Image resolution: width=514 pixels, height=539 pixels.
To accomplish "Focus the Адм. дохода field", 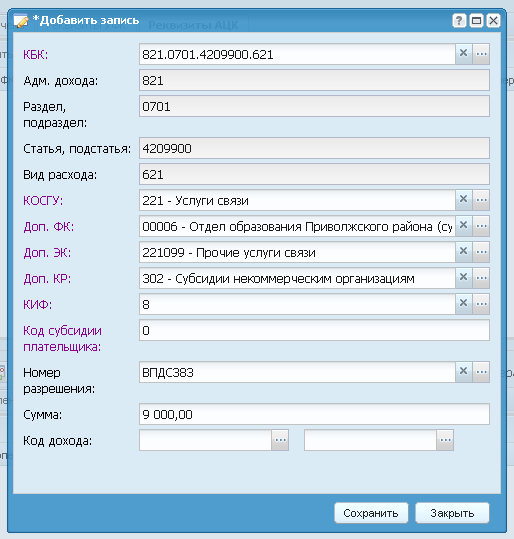I will [314, 80].
